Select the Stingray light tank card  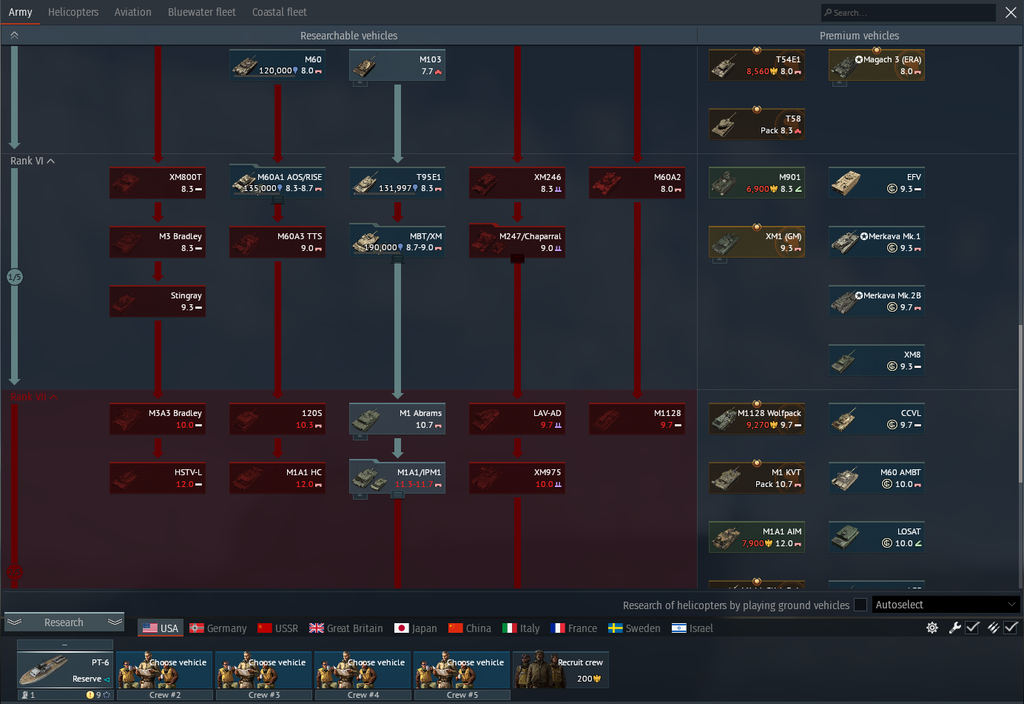coord(157,301)
